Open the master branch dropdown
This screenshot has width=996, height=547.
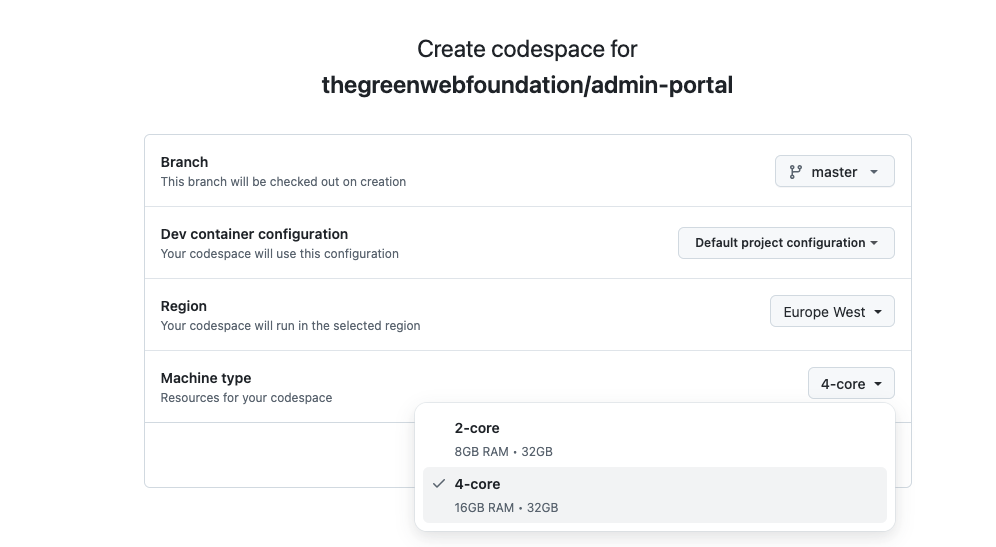(x=834, y=172)
